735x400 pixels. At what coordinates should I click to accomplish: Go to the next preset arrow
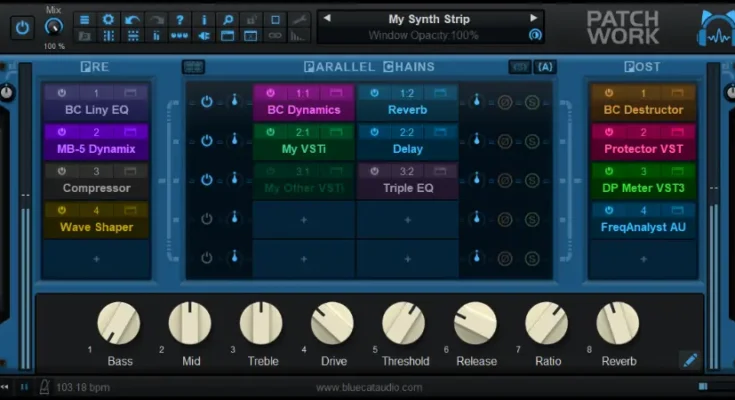[x=535, y=19]
